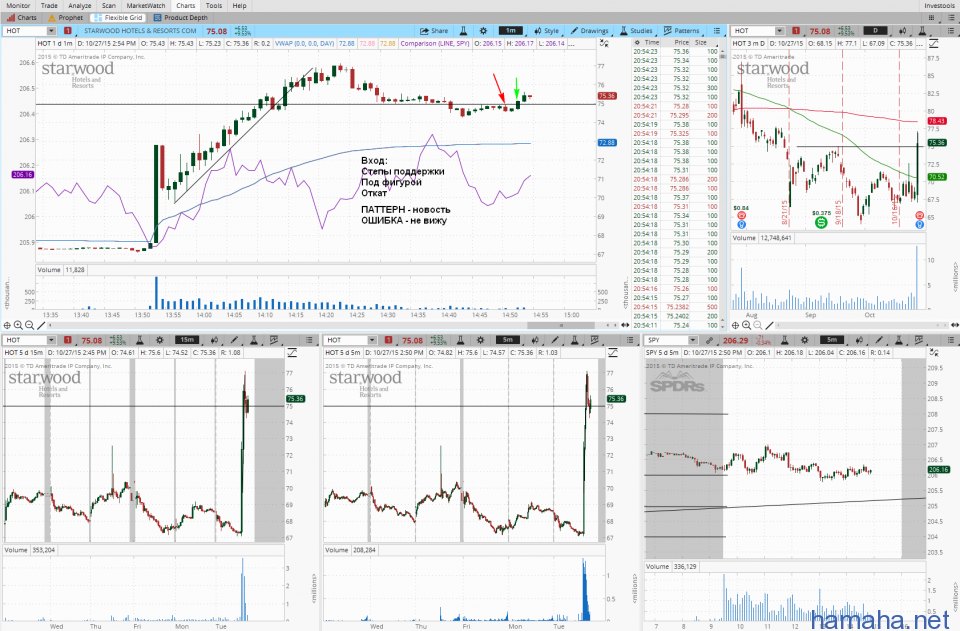960x631 pixels.
Task: Click the crosshair pan icon below the main chart
Action: (7, 326)
